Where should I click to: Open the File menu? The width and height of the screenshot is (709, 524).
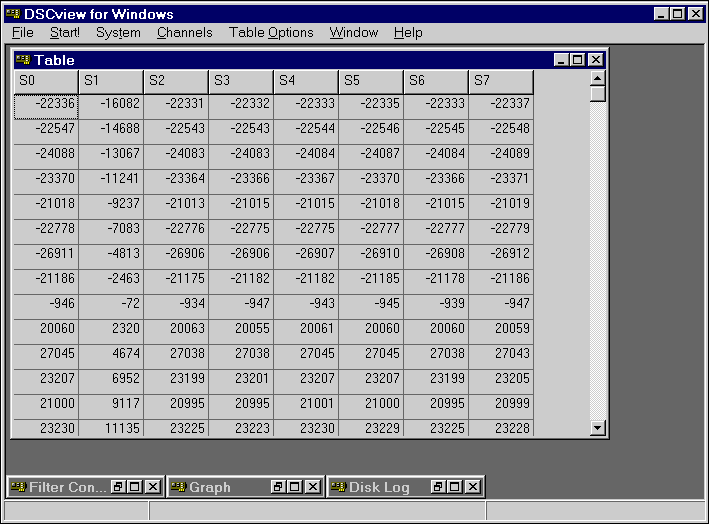23,33
